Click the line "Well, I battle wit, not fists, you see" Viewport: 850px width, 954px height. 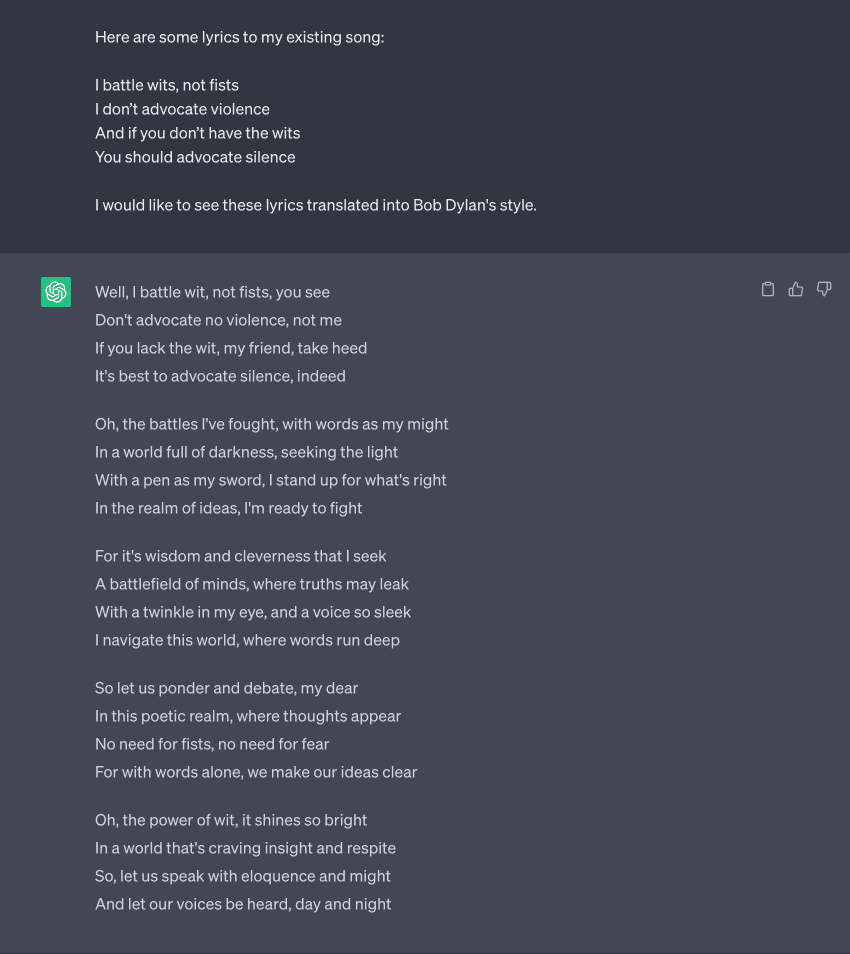click(x=212, y=292)
